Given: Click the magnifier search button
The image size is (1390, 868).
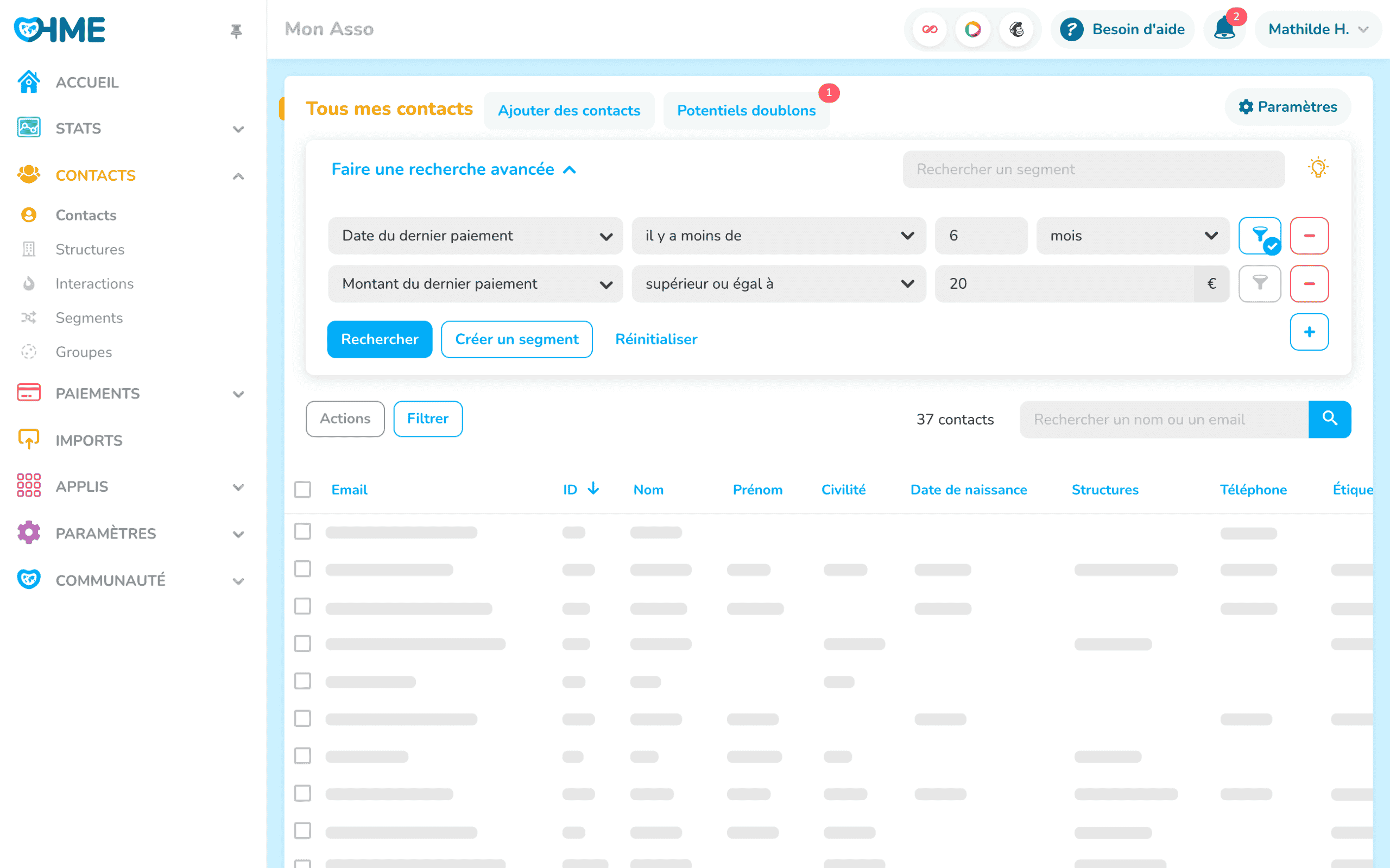Looking at the screenshot, I should coord(1329,419).
